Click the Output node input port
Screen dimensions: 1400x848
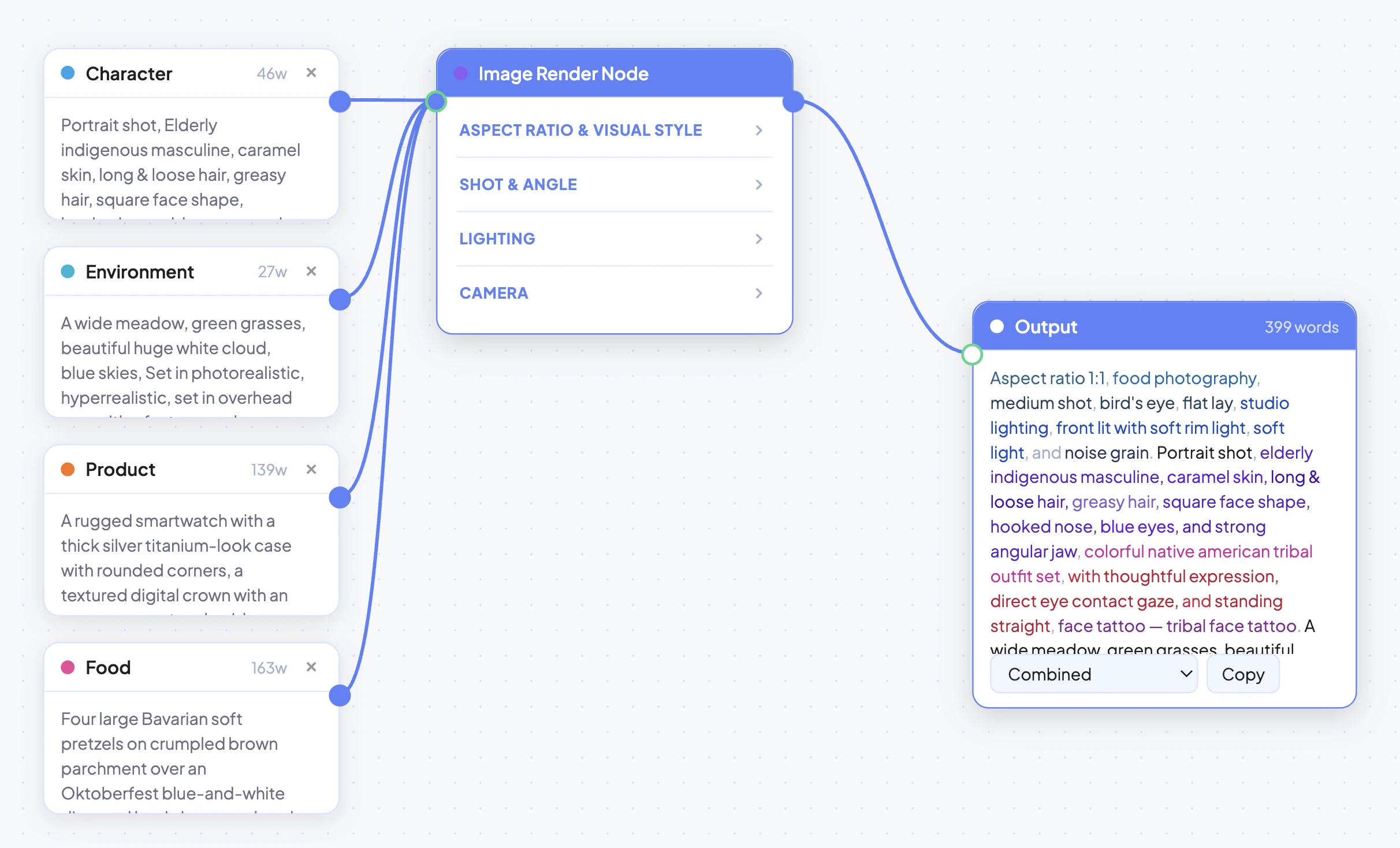[x=972, y=354]
